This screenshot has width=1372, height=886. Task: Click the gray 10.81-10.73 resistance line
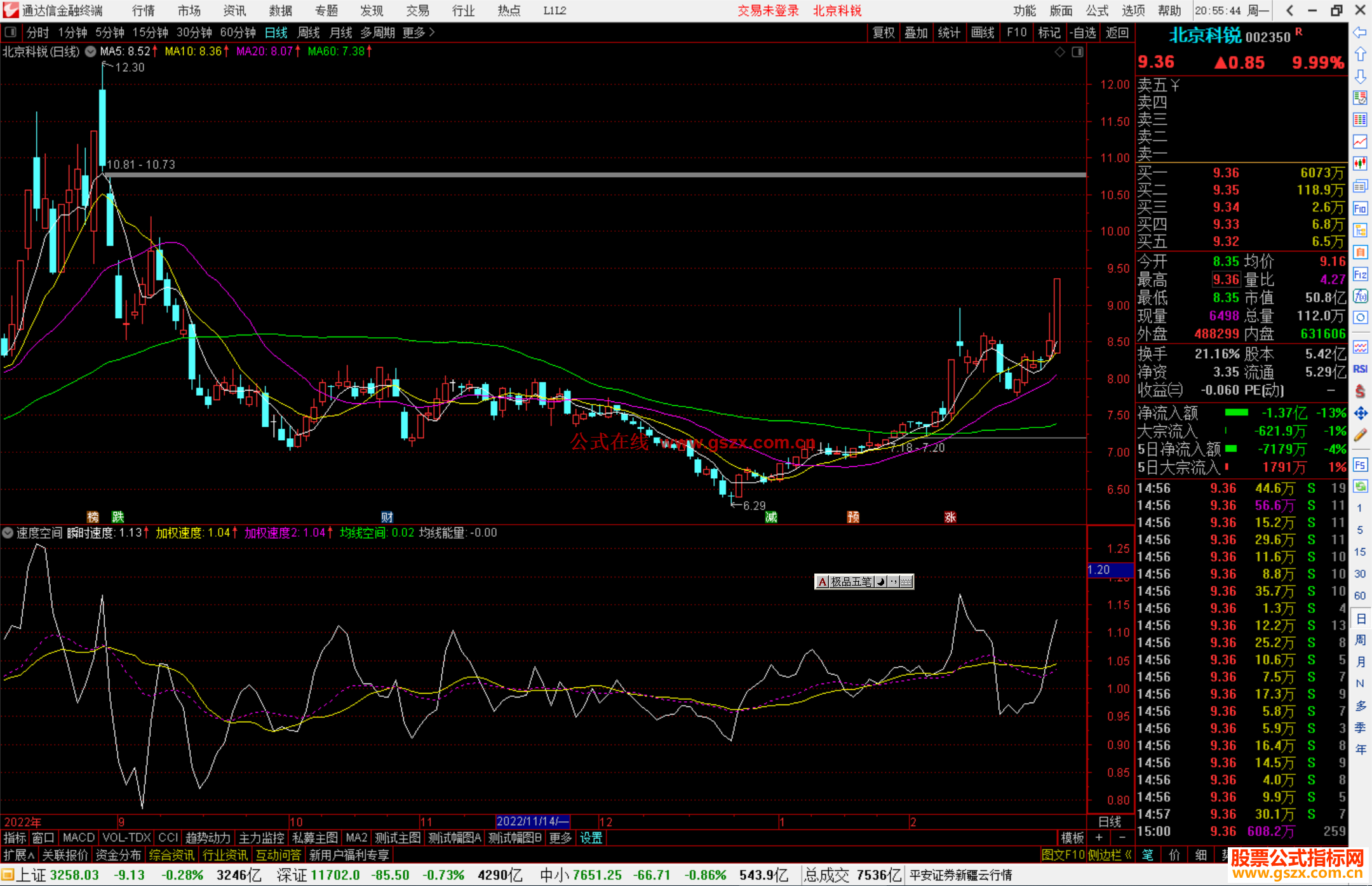(572, 175)
